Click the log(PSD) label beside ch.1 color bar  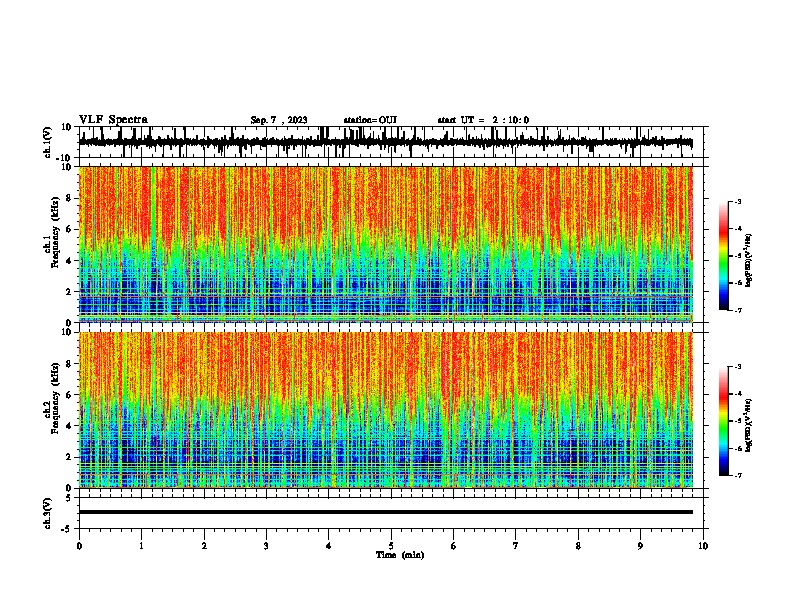click(749, 261)
